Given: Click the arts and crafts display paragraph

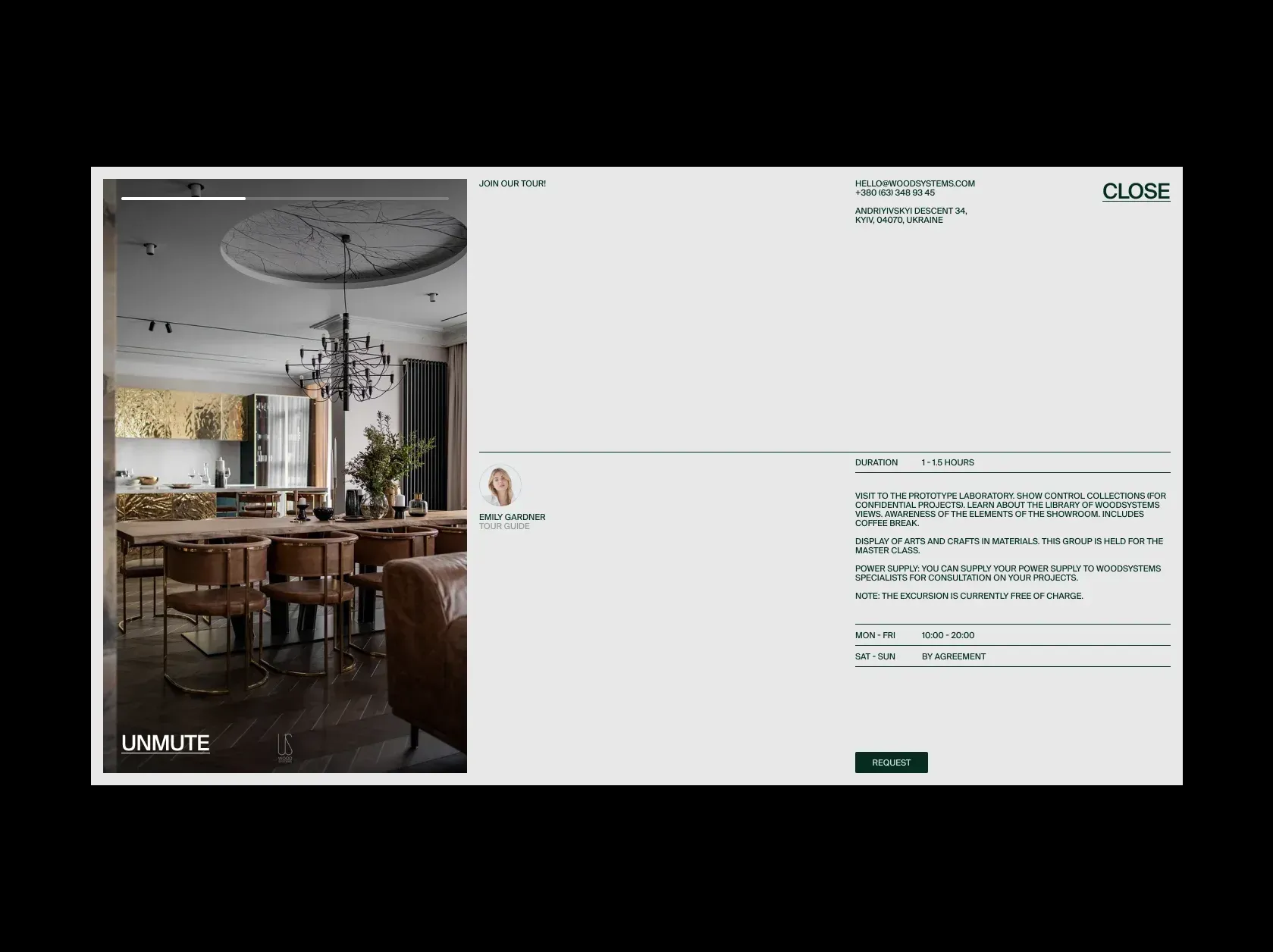Looking at the screenshot, I should click(x=1008, y=546).
